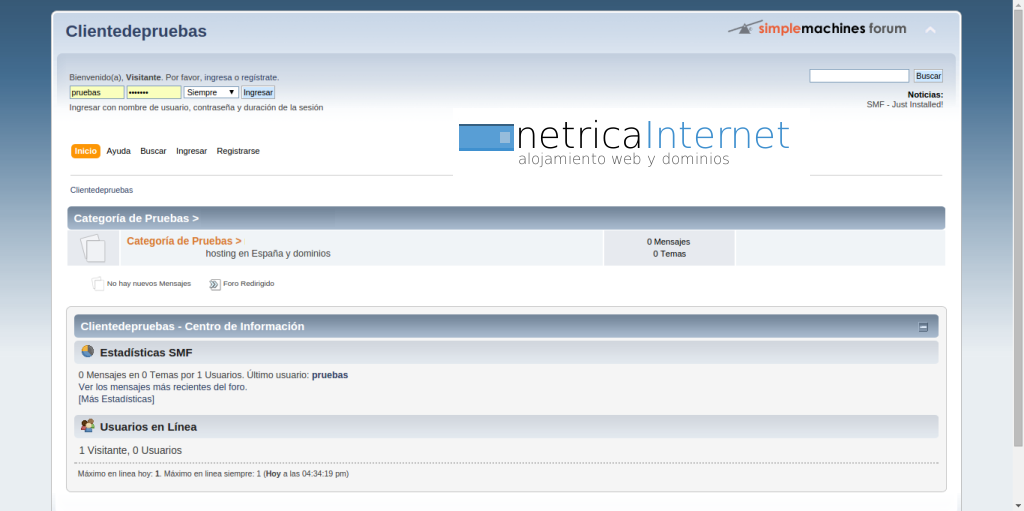Open the Ingresar menu item
The image size is (1024, 511).
(x=191, y=151)
